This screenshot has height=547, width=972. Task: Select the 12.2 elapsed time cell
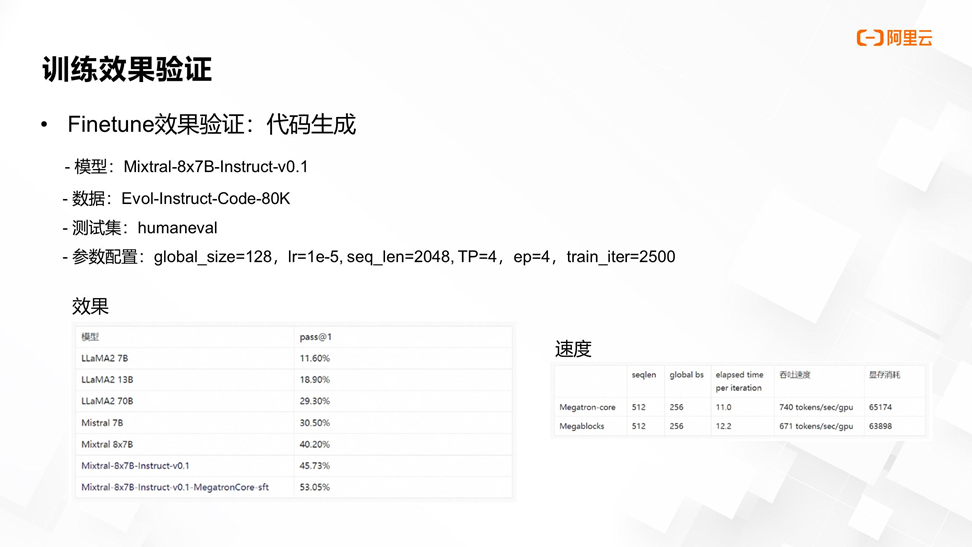pos(723,426)
